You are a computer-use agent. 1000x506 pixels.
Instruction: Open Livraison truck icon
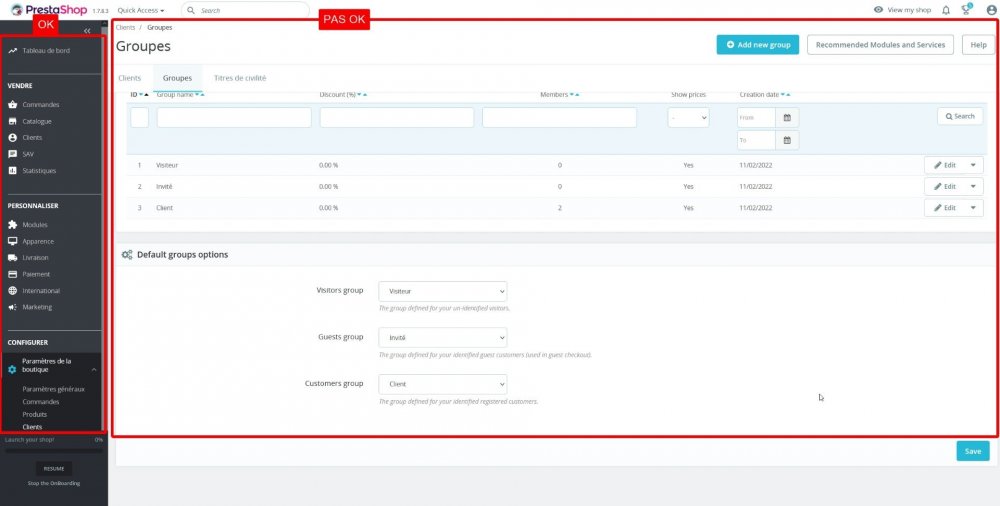pos(12,258)
